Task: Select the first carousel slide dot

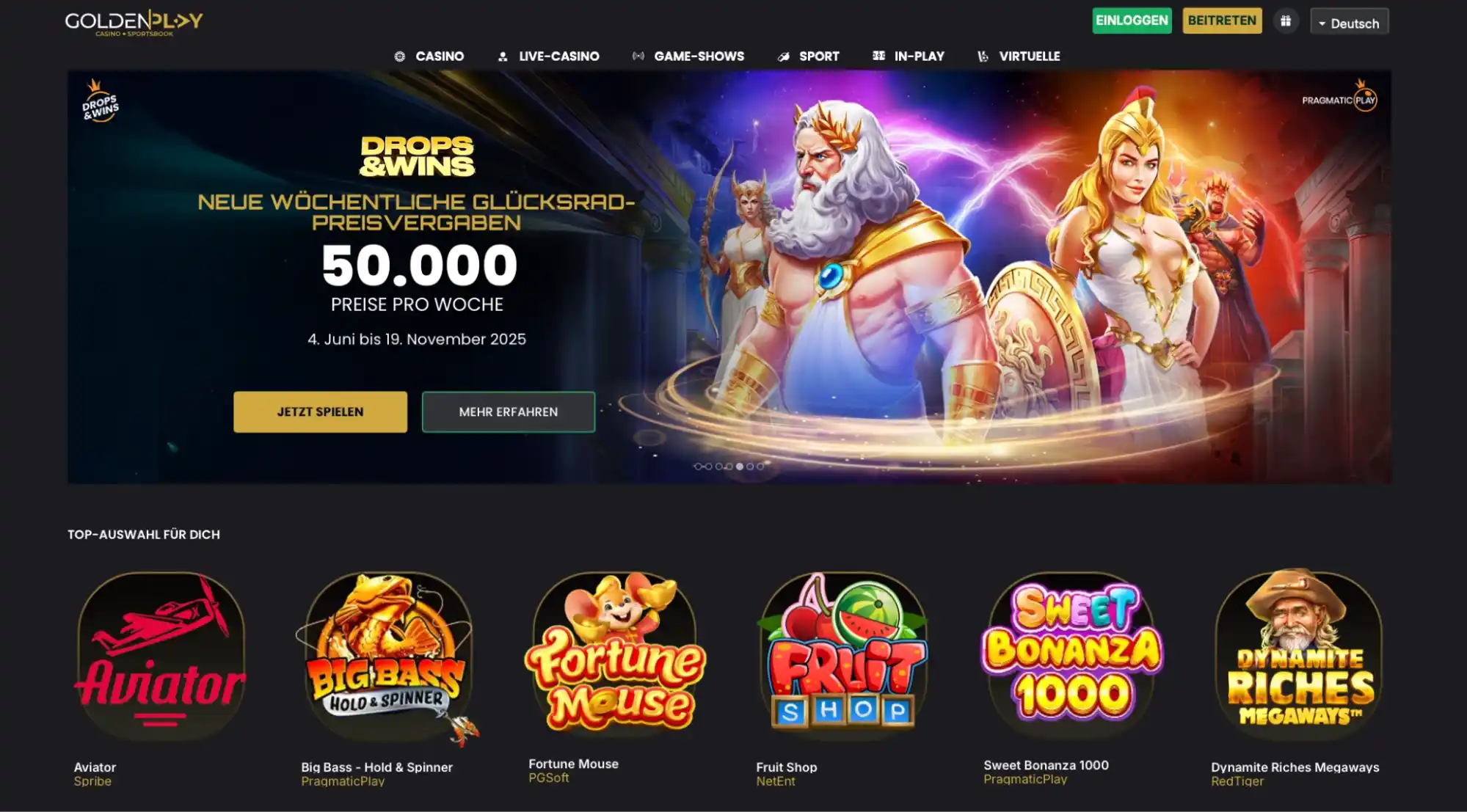Action: click(698, 467)
